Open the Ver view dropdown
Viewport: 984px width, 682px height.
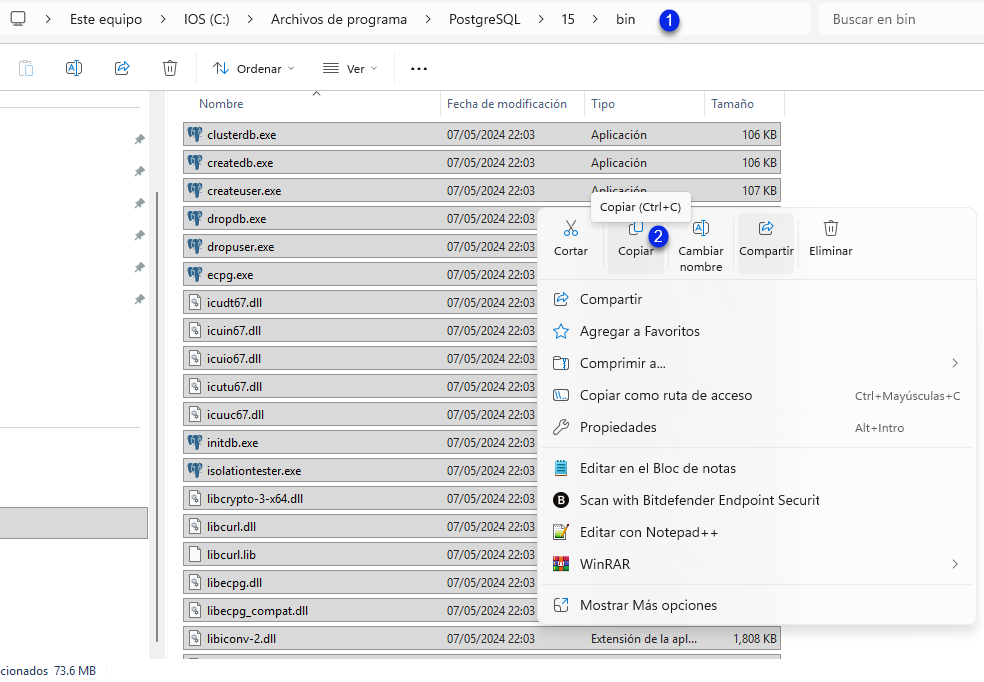pyautogui.click(x=350, y=68)
